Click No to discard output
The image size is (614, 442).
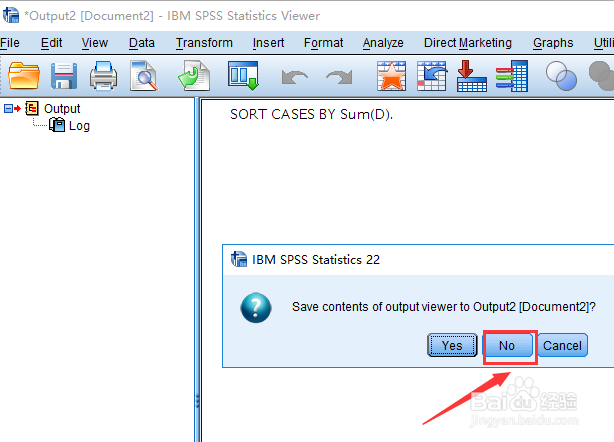pos(507,345)
